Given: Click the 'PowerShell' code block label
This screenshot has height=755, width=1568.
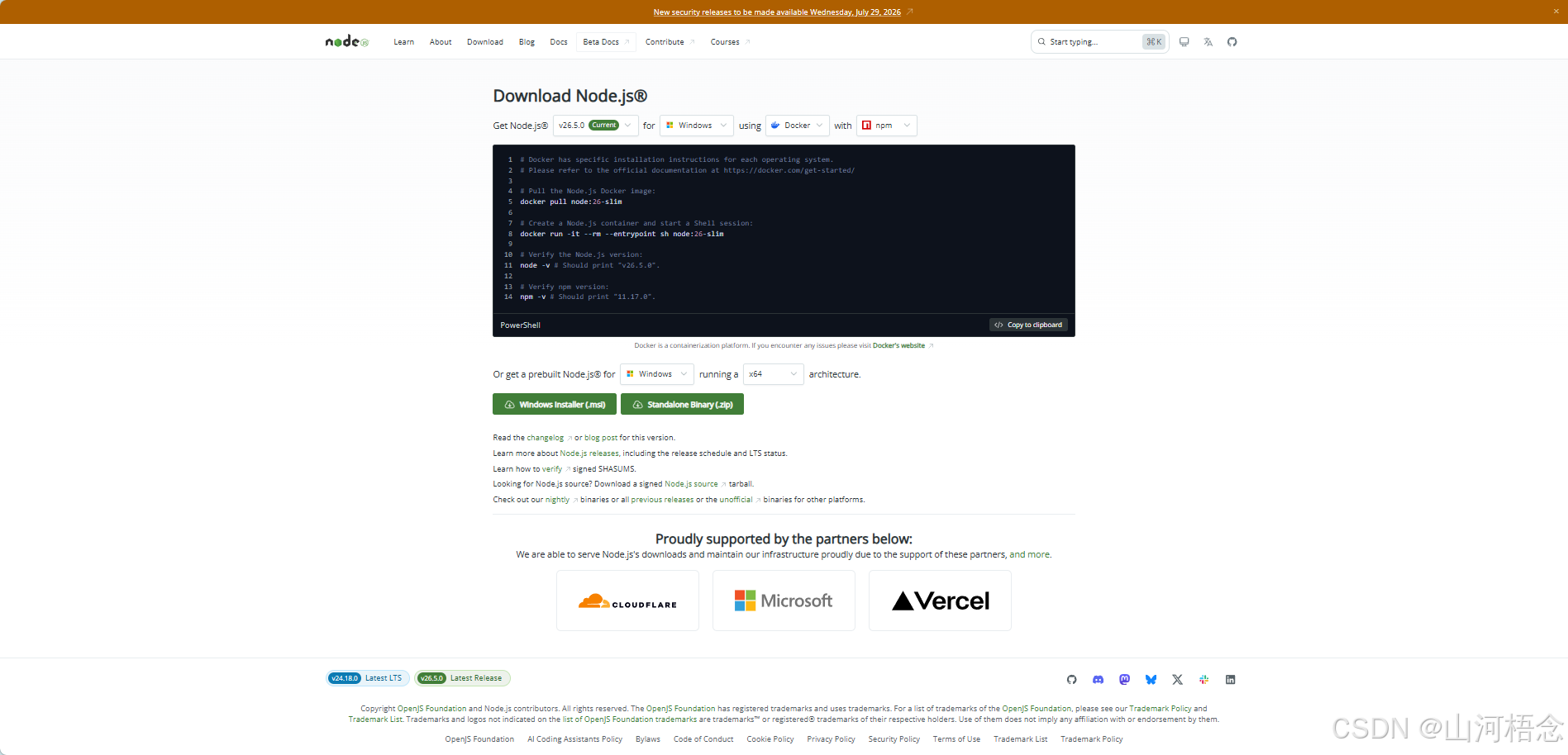Looking at the screenshot, I should [x=520, y=325].
